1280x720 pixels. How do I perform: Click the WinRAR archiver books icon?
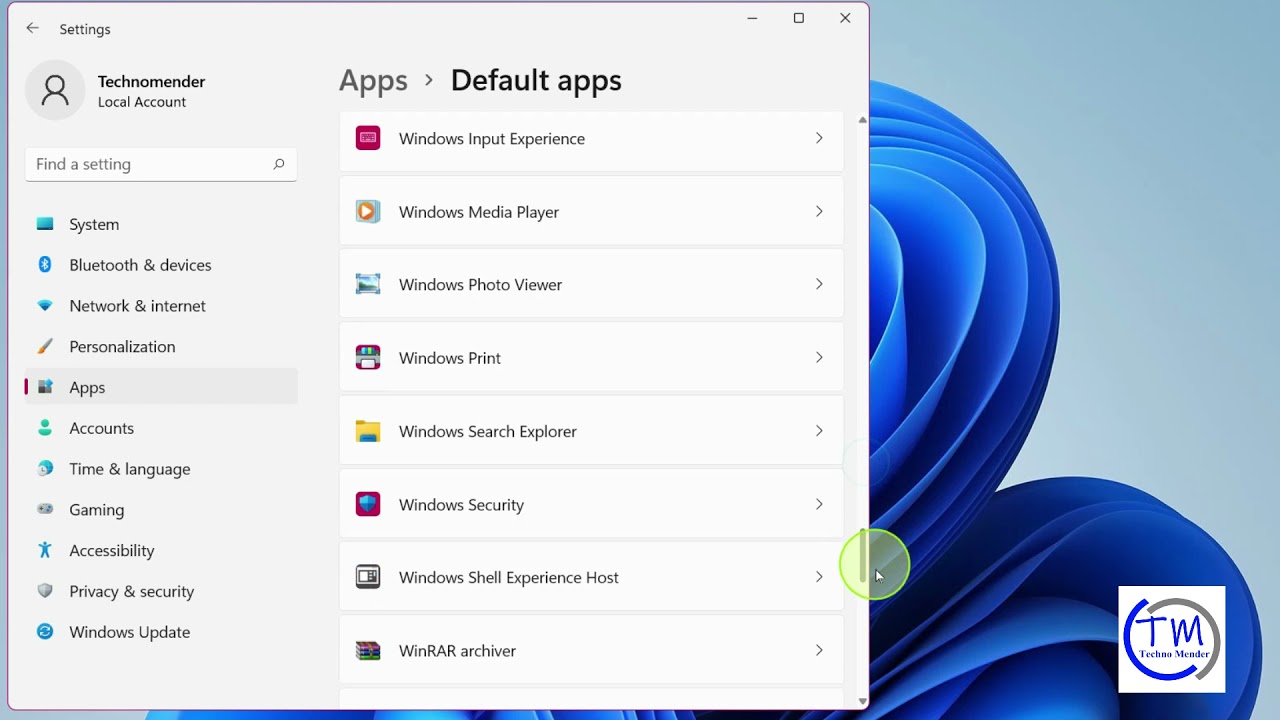tap(368, 651)
